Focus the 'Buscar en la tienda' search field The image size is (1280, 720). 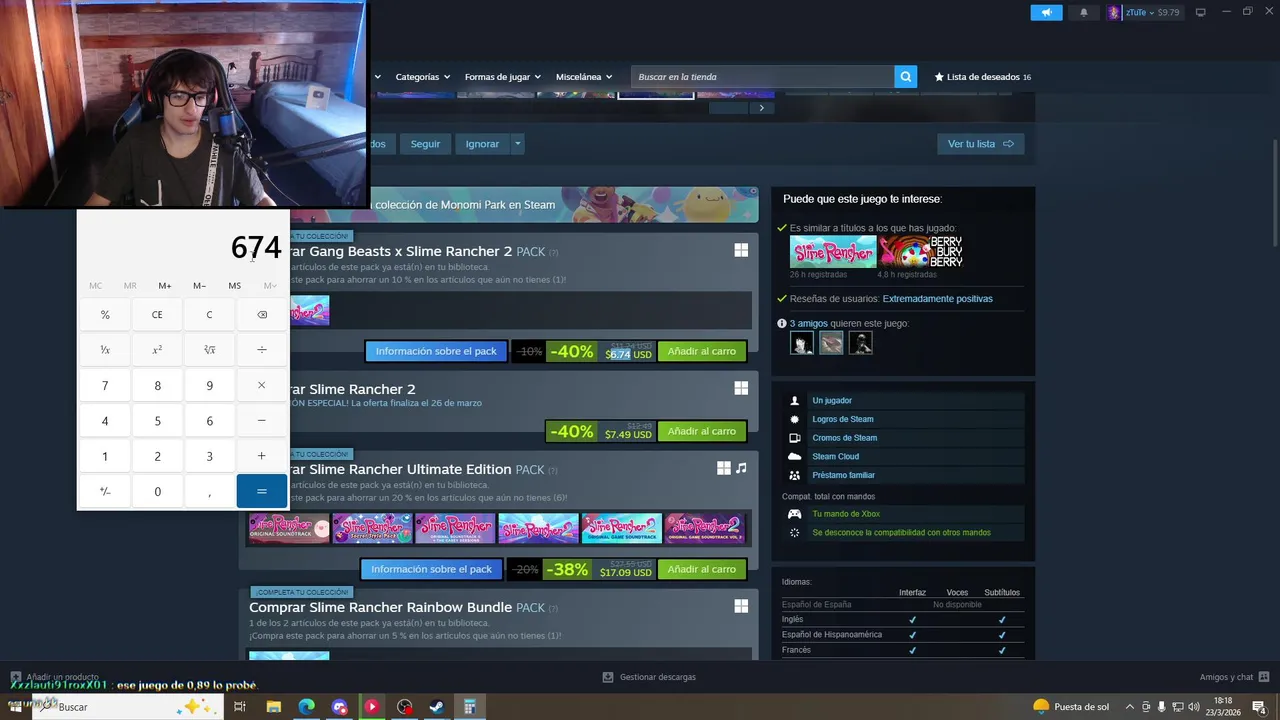pyautogui.click(x=763, y=77)
